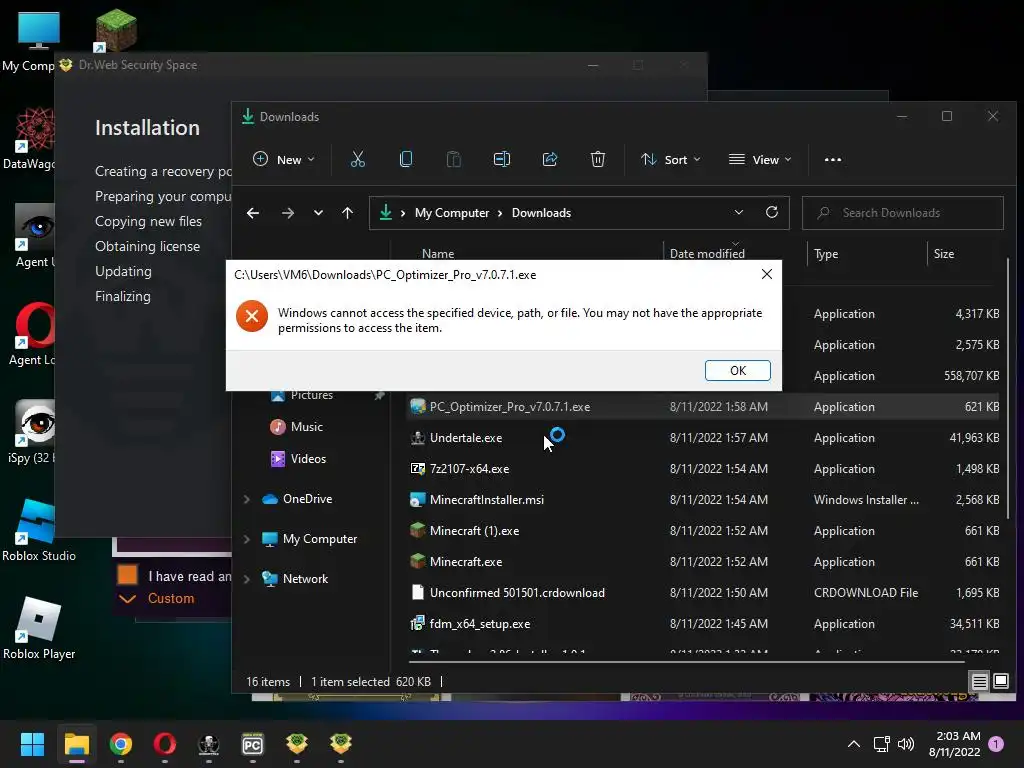
Task: Select fdm_x64_setup.exe file
Action: pyautogui.click(x=704, y=624)
